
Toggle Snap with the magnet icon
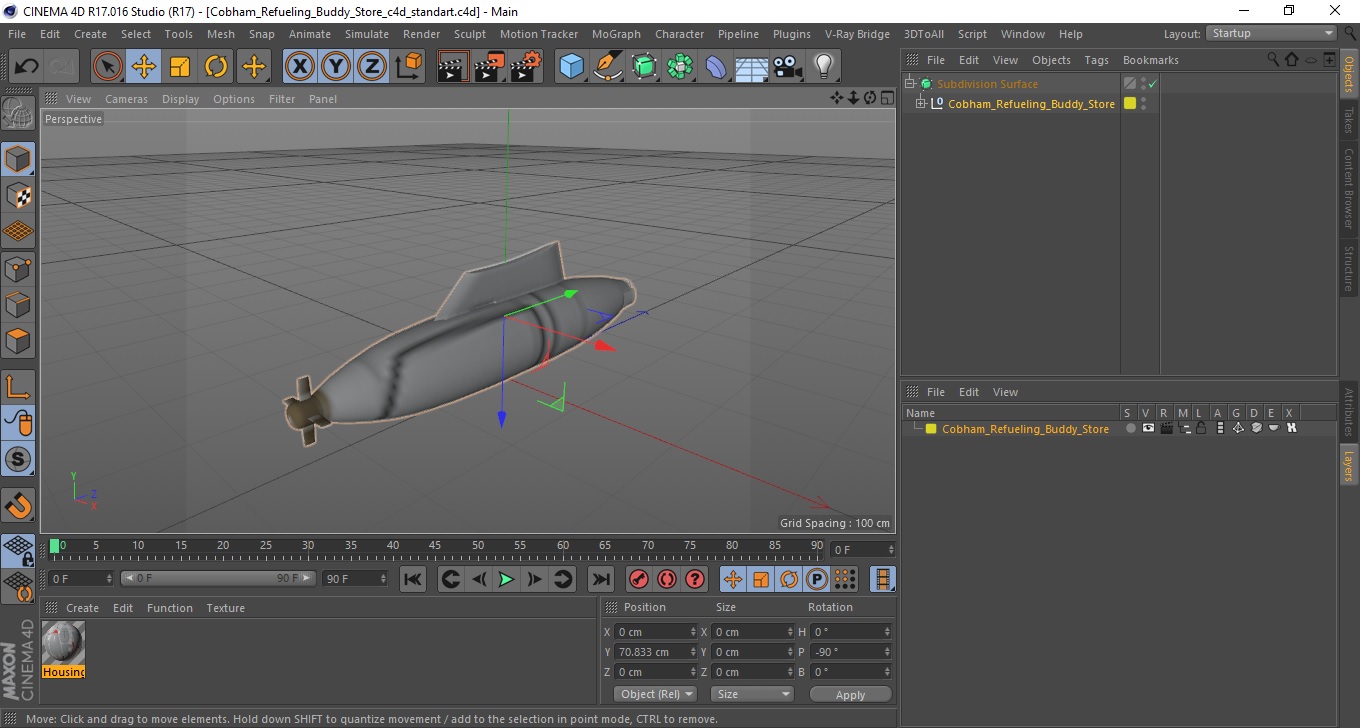(x=18, y=505)
